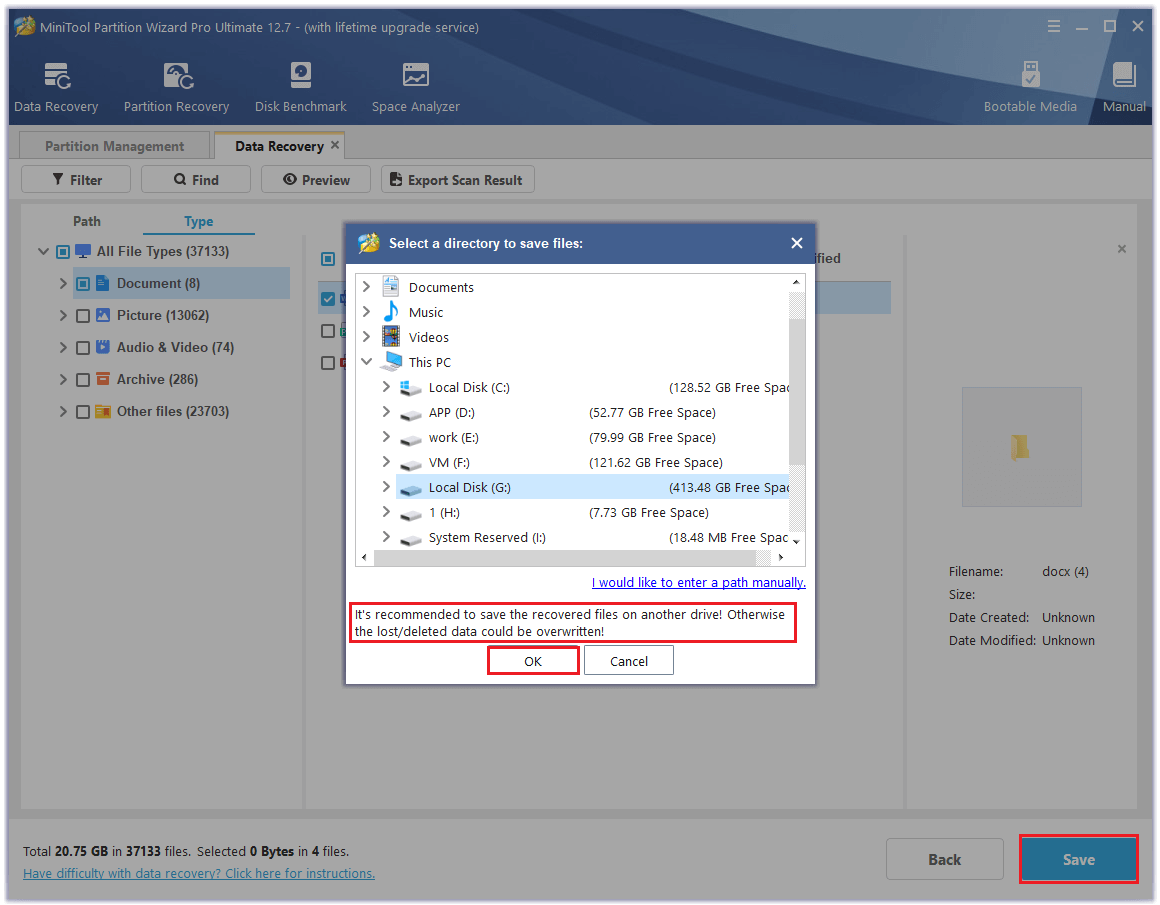Close the save directory dialog with X

tap(797, 243)
